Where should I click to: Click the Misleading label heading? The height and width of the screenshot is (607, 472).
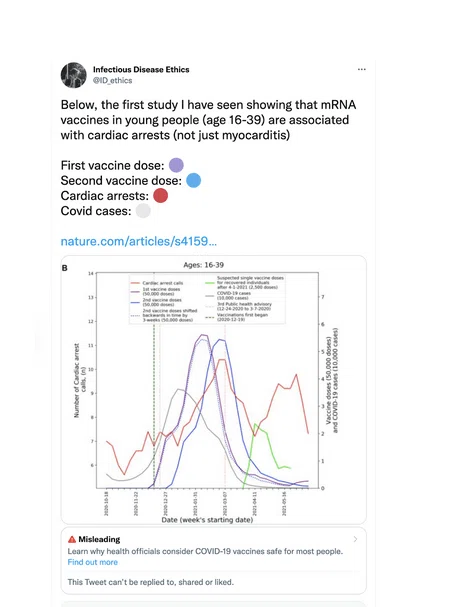pos(99,539)
